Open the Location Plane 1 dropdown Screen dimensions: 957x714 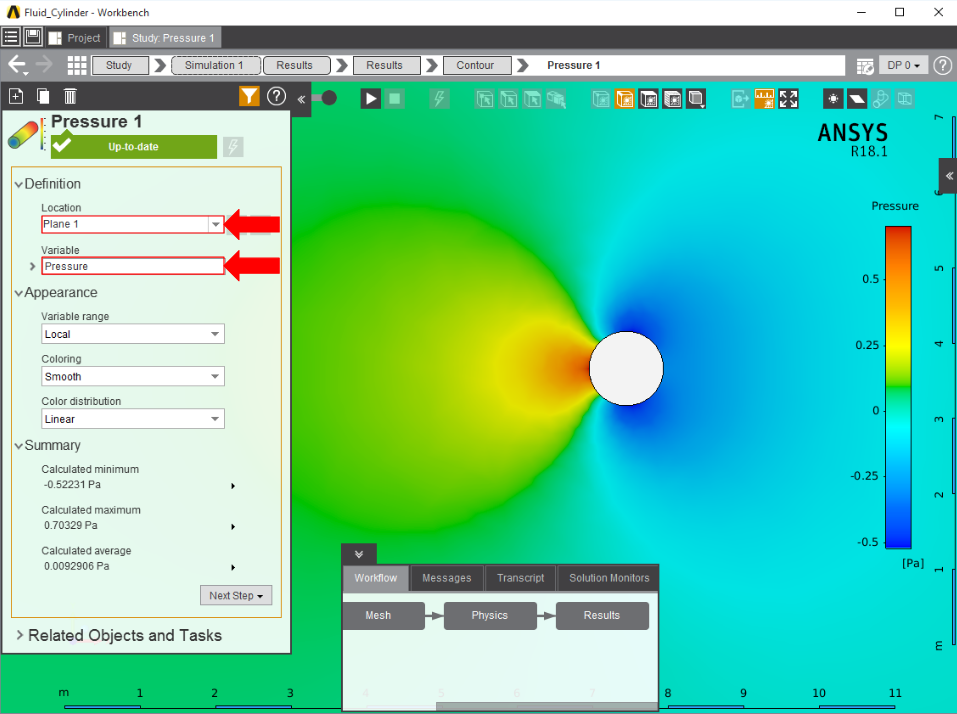pos(215,224)
